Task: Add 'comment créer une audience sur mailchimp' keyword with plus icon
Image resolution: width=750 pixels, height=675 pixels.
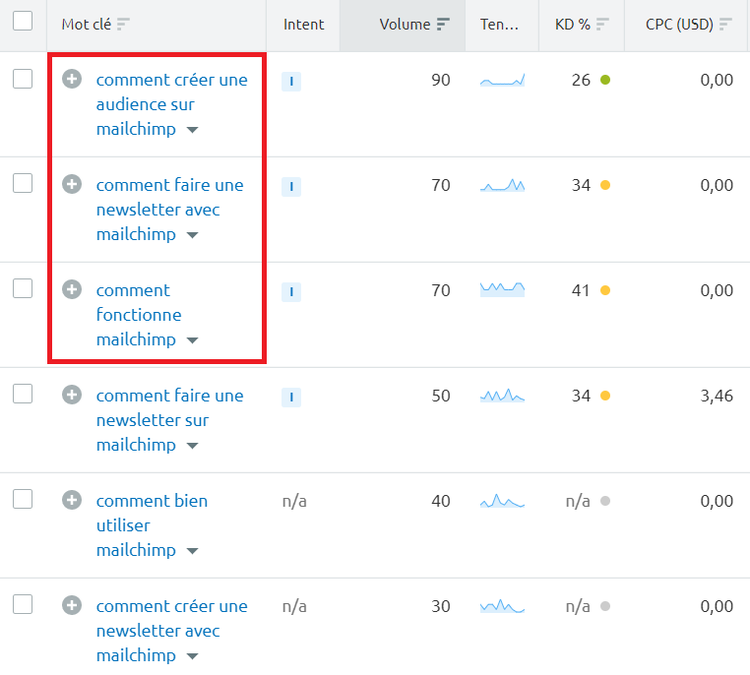Action: pos(72,79)
